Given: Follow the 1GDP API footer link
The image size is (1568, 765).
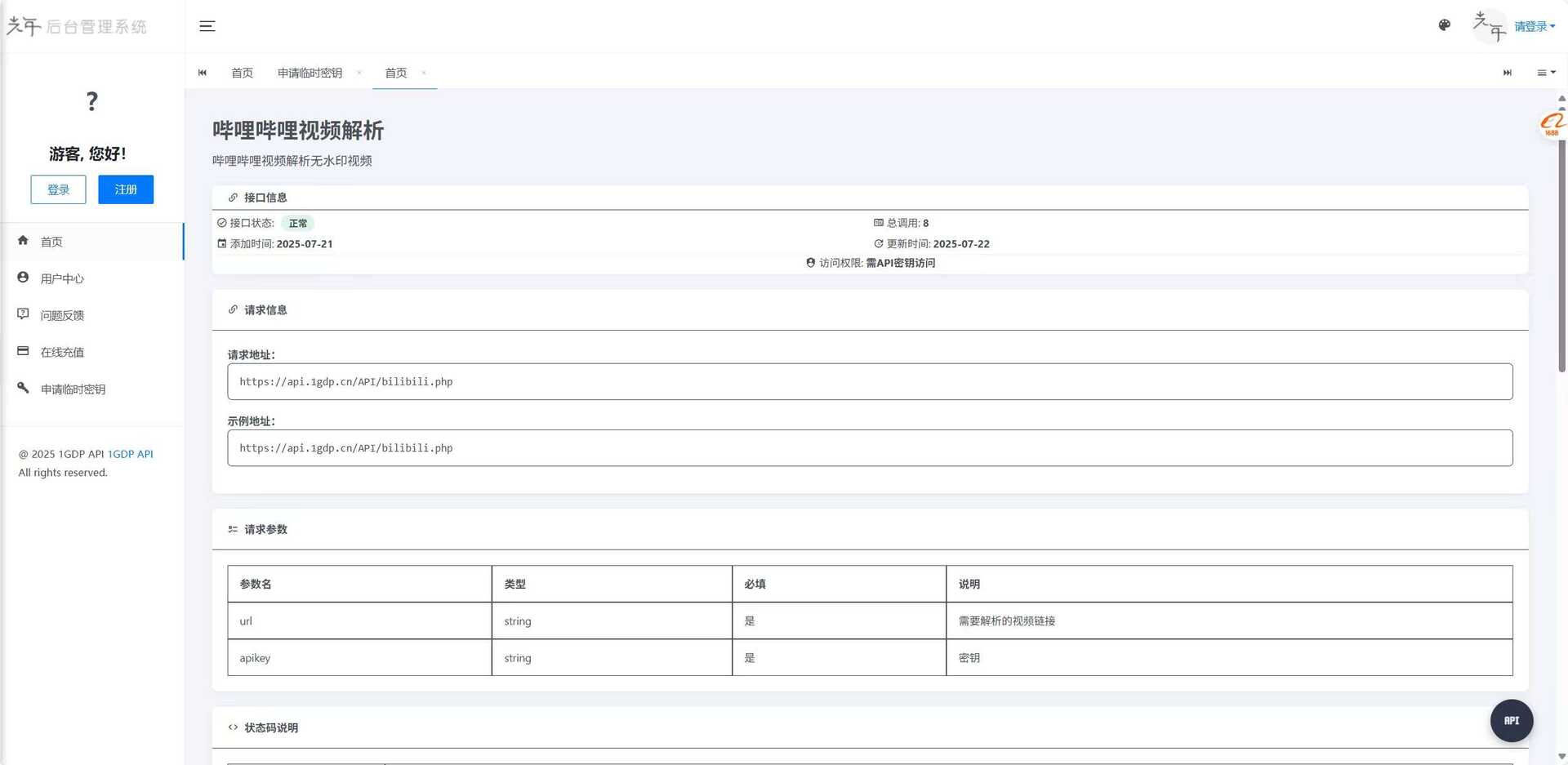Looking at the screenshot, I should [x=131, y=454].
